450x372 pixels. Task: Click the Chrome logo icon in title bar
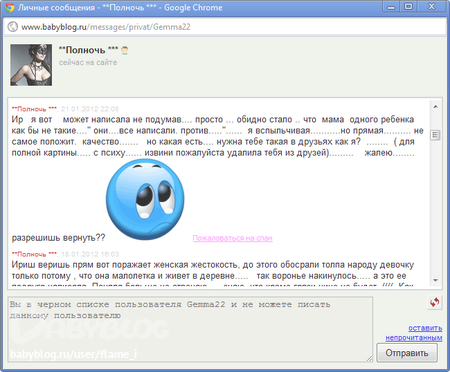pos(9,7)
